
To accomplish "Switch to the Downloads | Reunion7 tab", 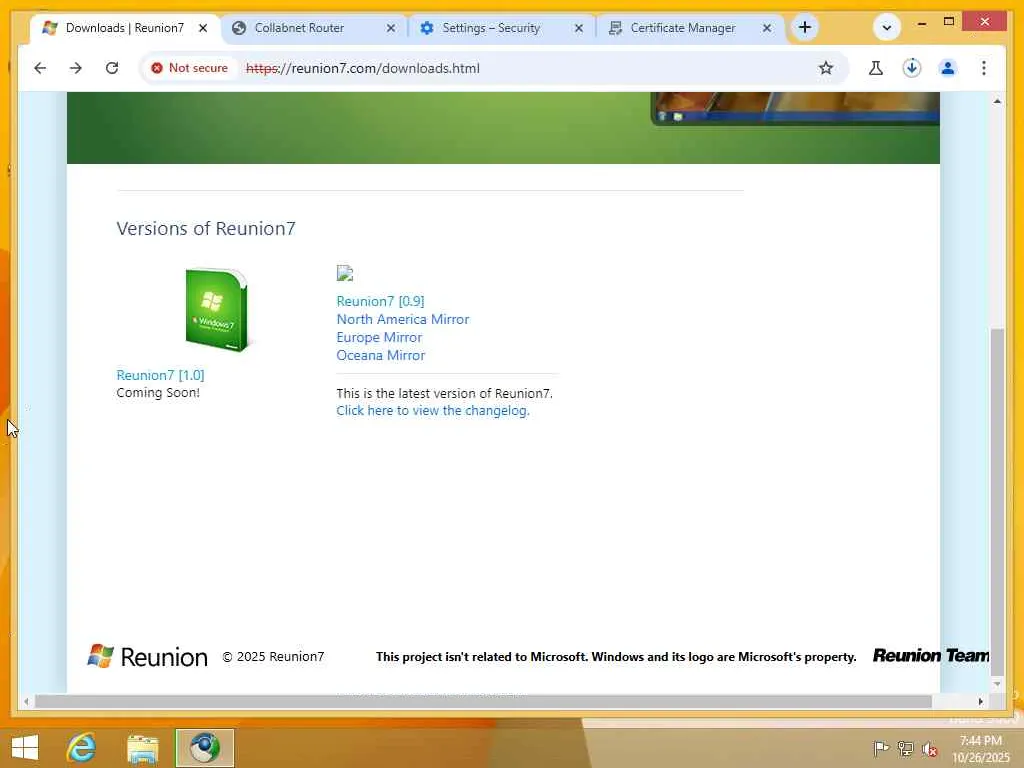I will (124, 28).
